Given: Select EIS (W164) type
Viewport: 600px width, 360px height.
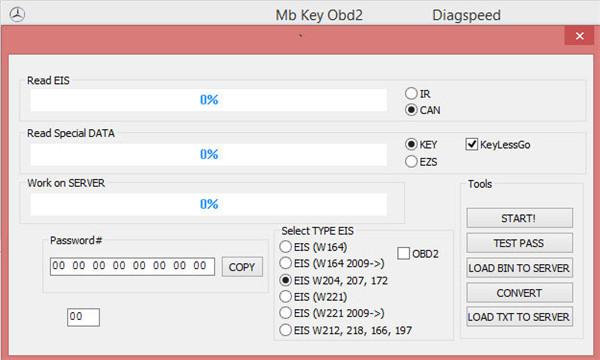Looking at the screenshot, I should point(285,247).
